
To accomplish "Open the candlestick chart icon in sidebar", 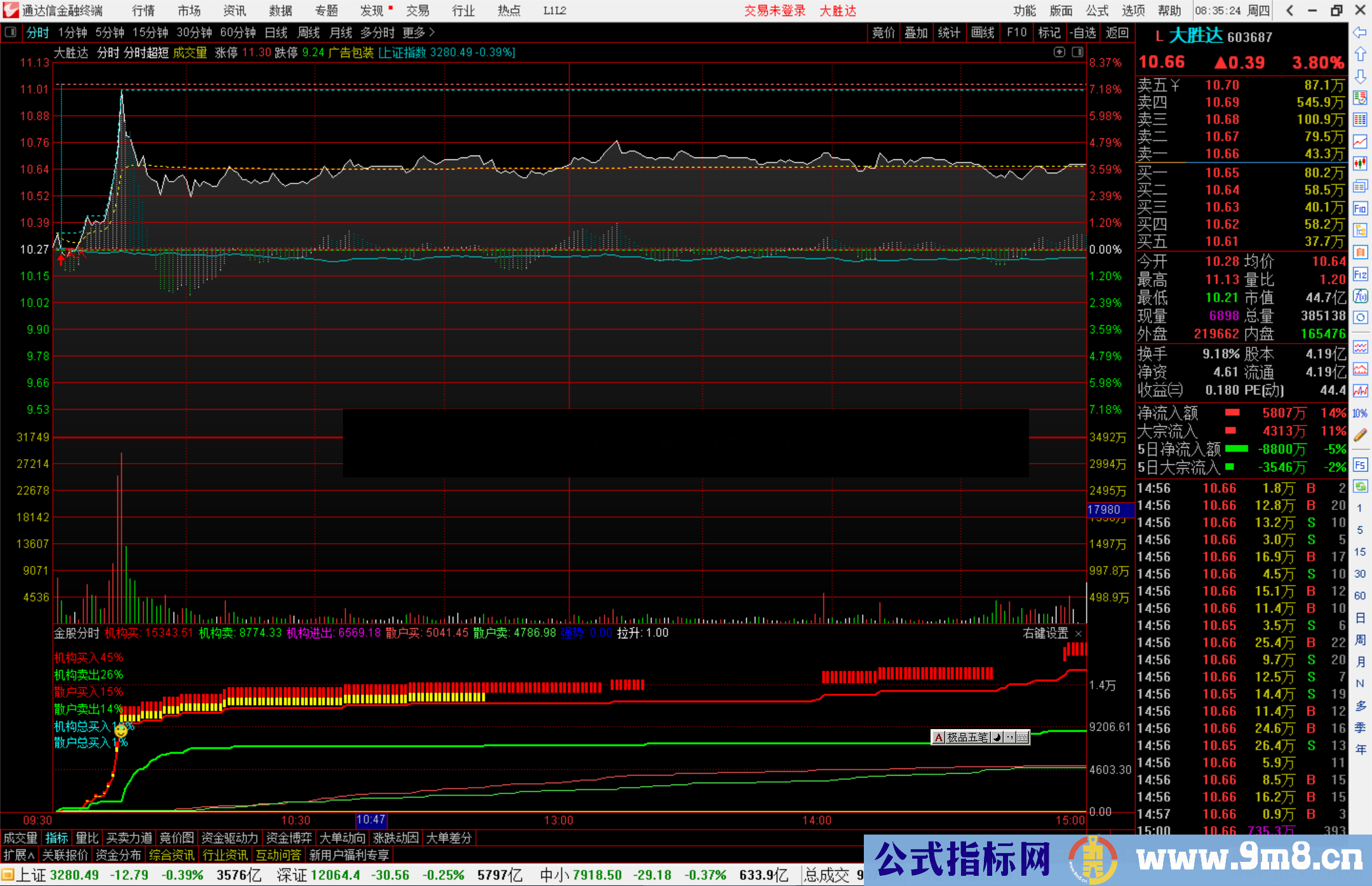I will click(1360, 164).
